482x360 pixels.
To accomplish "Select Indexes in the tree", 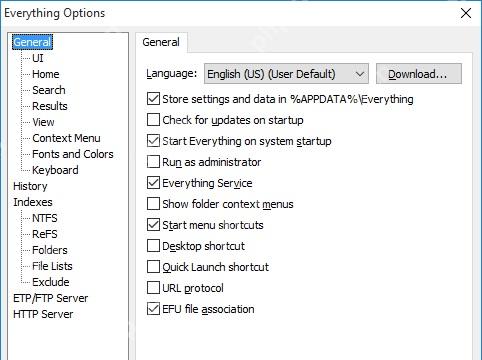I will tap(33, 202).
